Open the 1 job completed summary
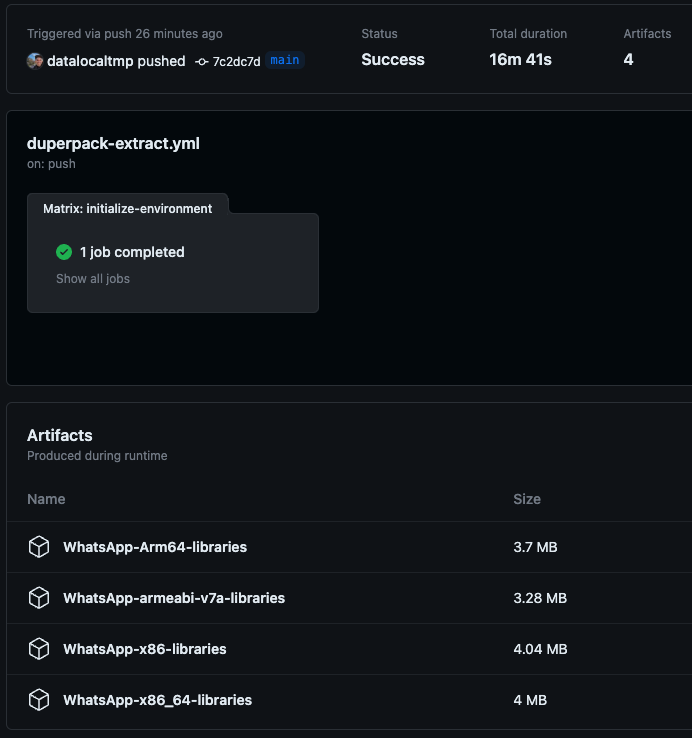 [132, 252]
